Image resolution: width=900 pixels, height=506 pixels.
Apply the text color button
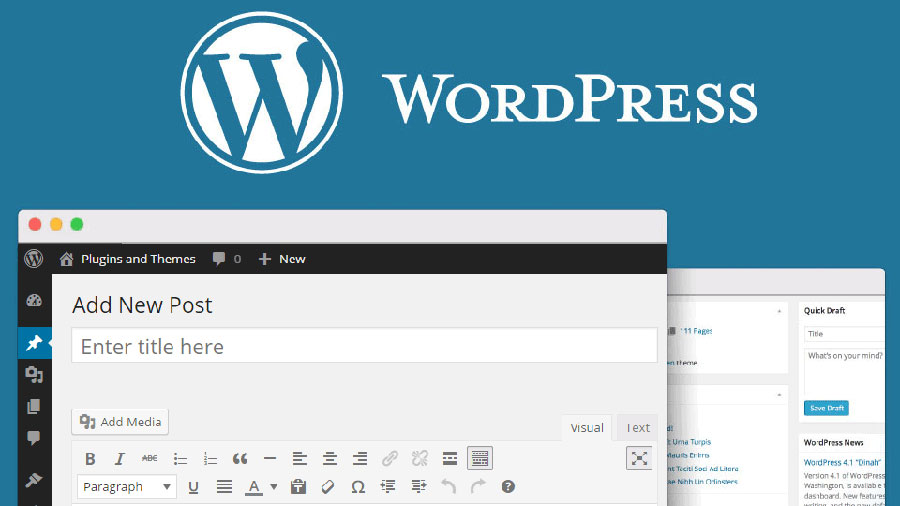click(x=254, y=487)
